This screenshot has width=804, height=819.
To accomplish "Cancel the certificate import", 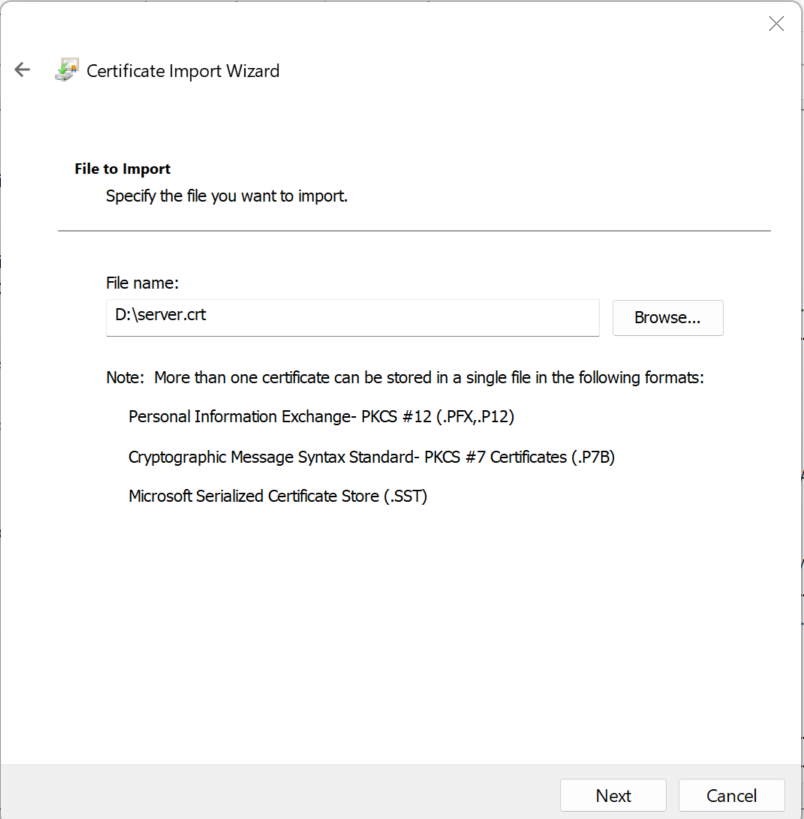I will (x=731, y=796).
